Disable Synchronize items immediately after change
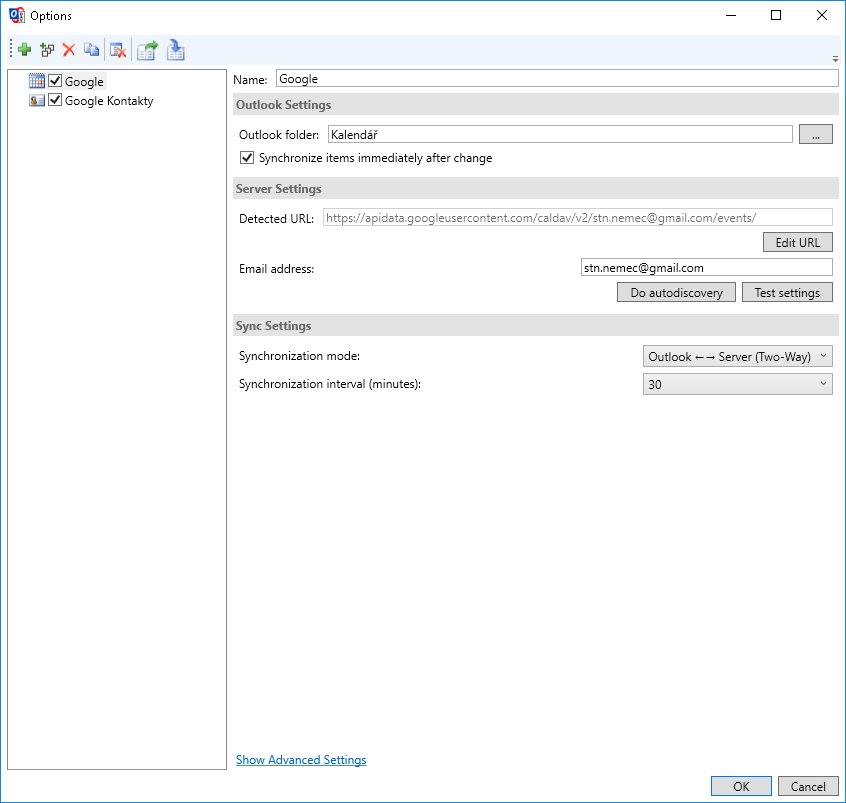This screenshot has width=846, height=803. (x=247, y=158)
